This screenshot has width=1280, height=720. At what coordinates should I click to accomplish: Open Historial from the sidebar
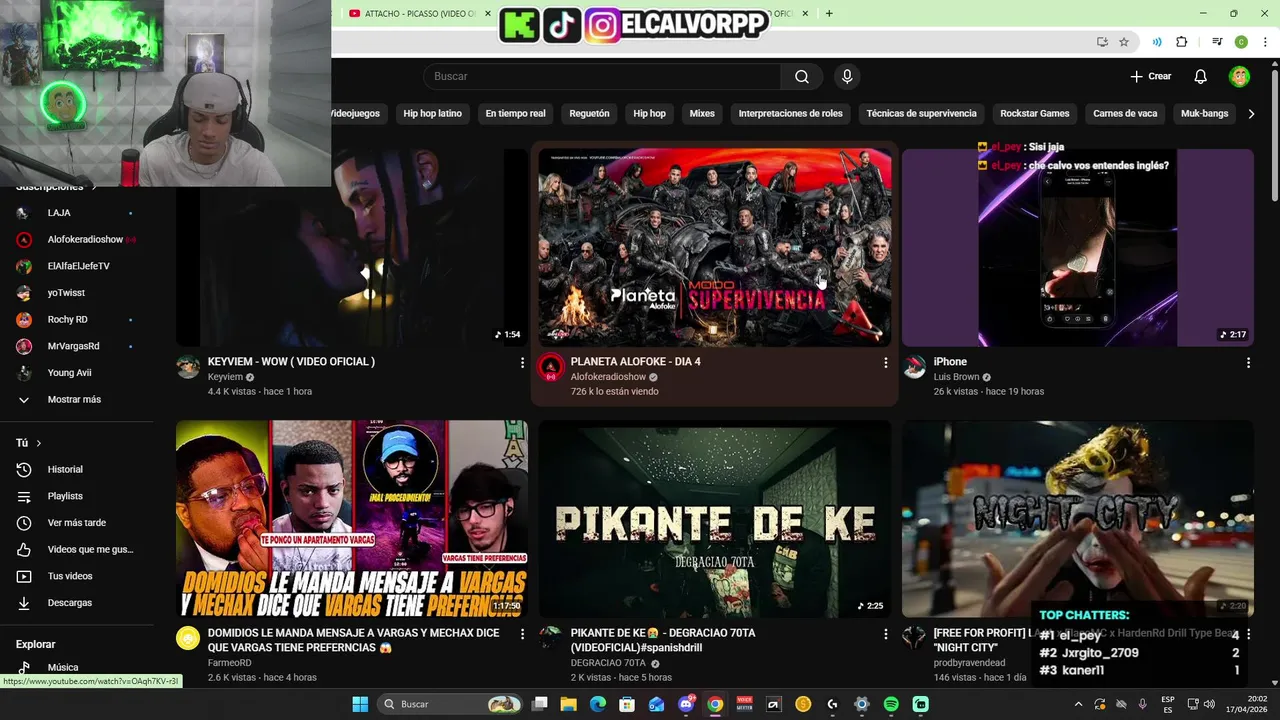click(65, 469)
